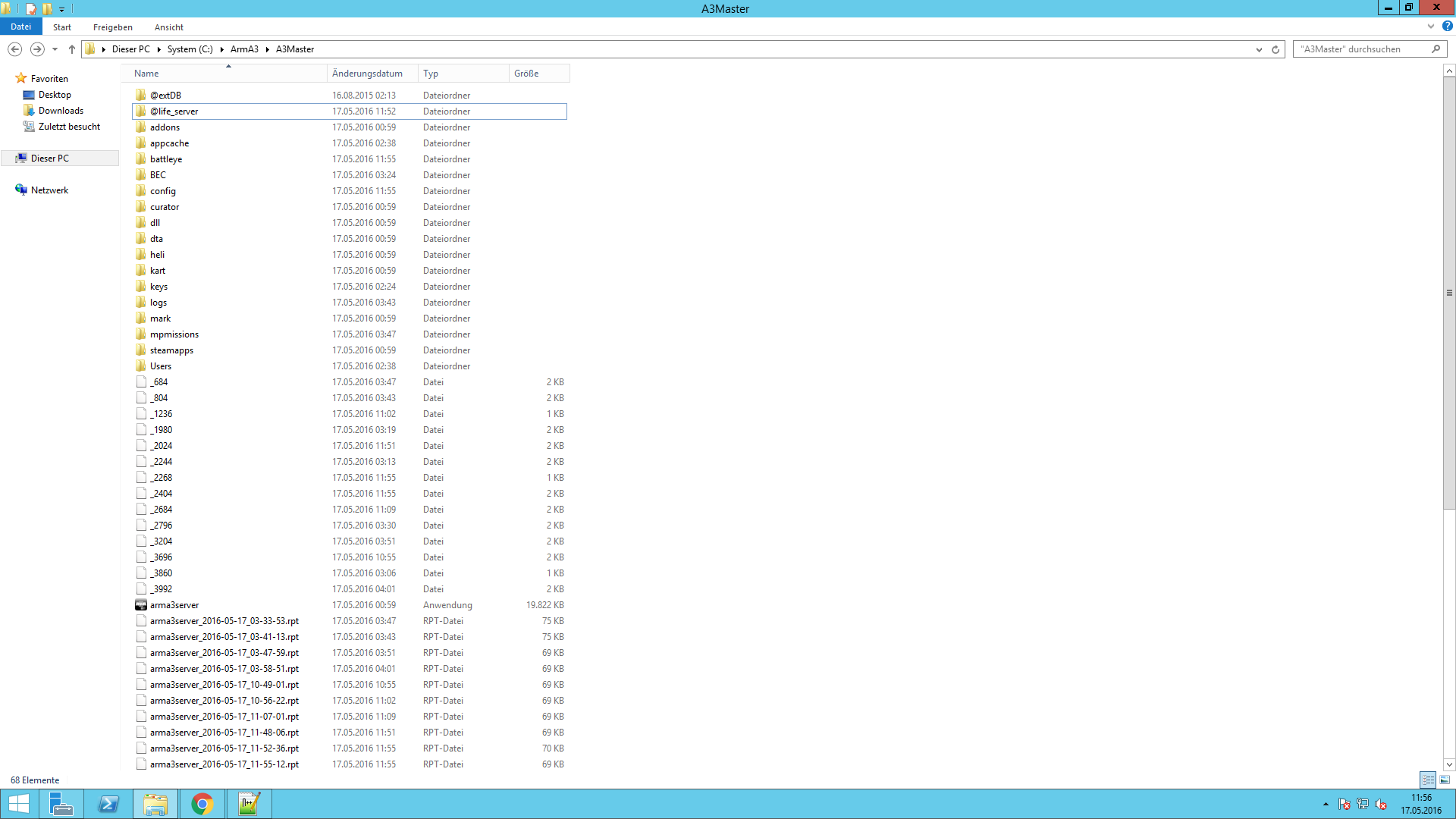Expand the ribbon with the chevron

1431,26
